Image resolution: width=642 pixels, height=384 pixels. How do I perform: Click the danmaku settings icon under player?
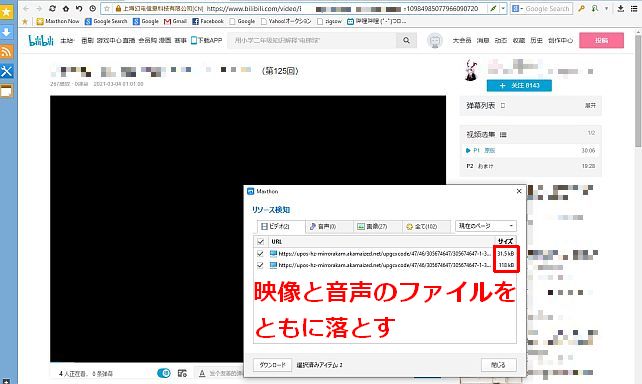click(x=182, y=373)
